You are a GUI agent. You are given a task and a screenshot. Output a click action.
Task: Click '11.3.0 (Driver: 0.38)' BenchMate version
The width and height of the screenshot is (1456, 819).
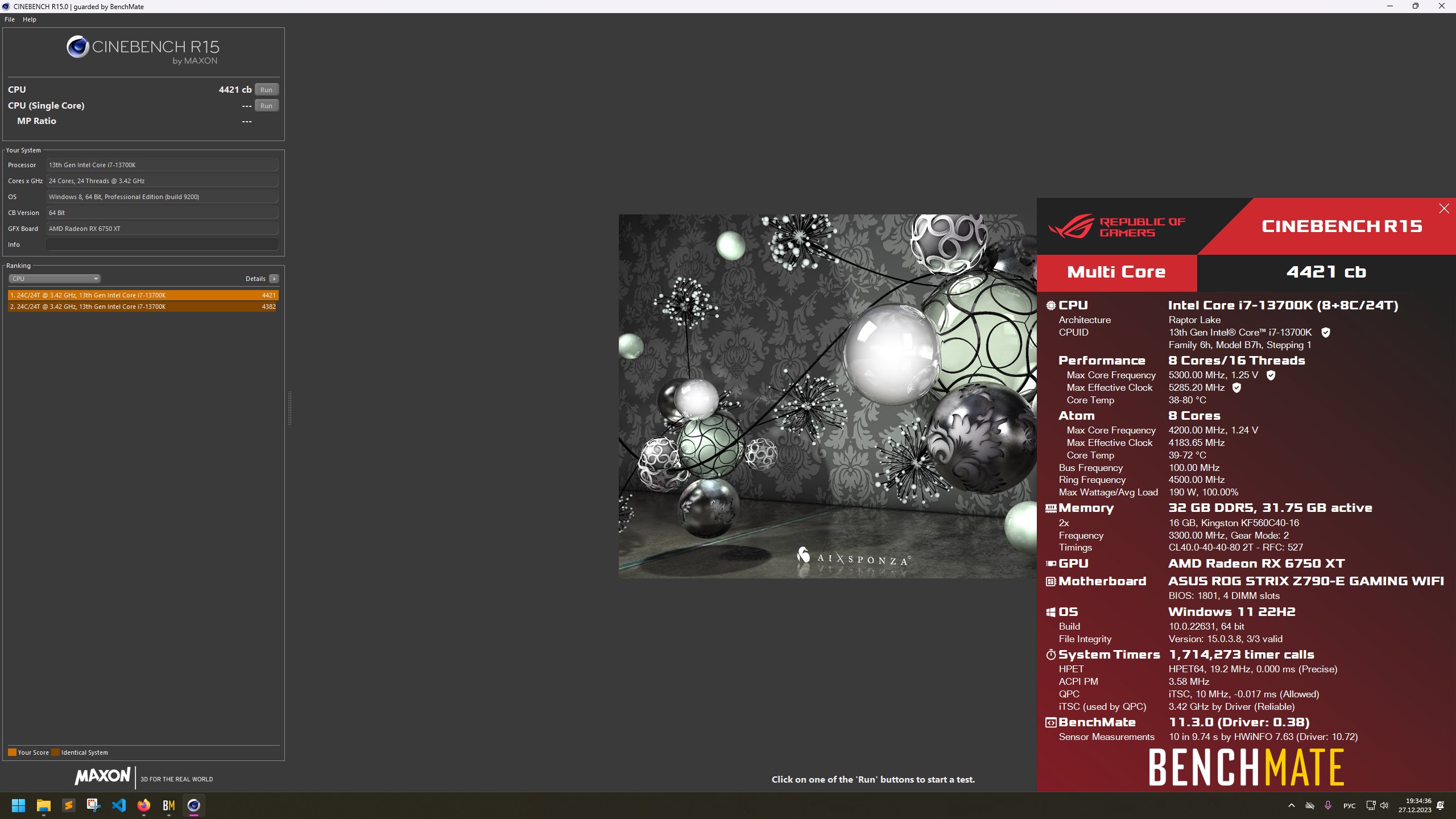click(x=1239, y=722)
